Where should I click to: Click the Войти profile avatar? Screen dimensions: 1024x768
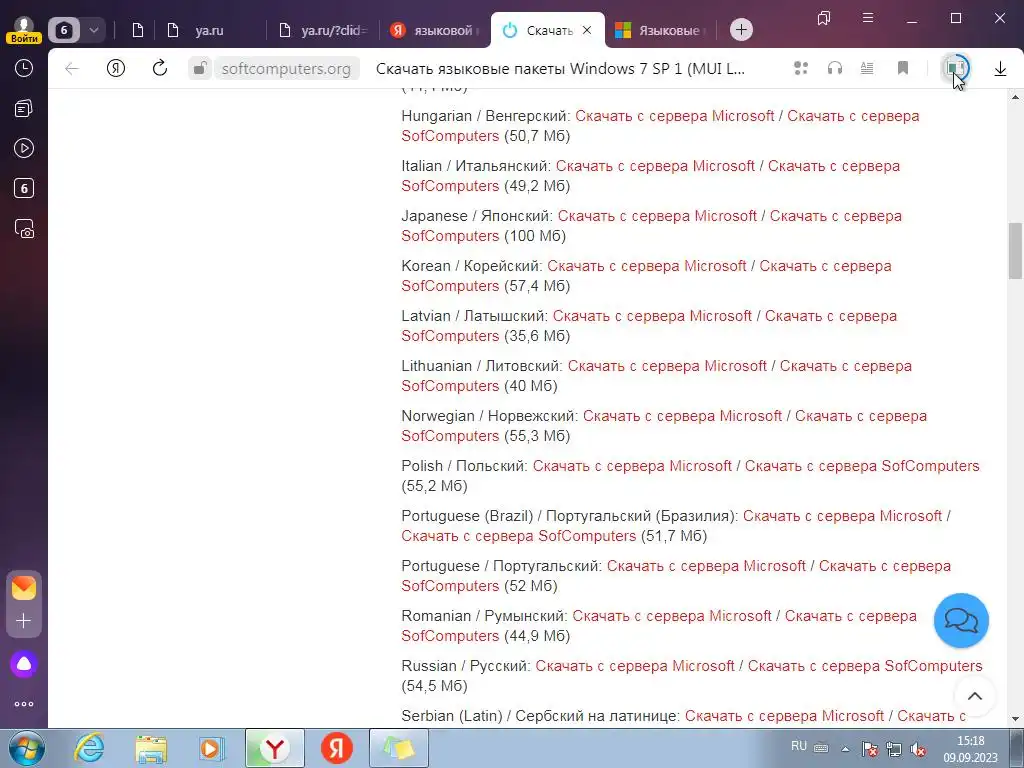pos(24,29)
